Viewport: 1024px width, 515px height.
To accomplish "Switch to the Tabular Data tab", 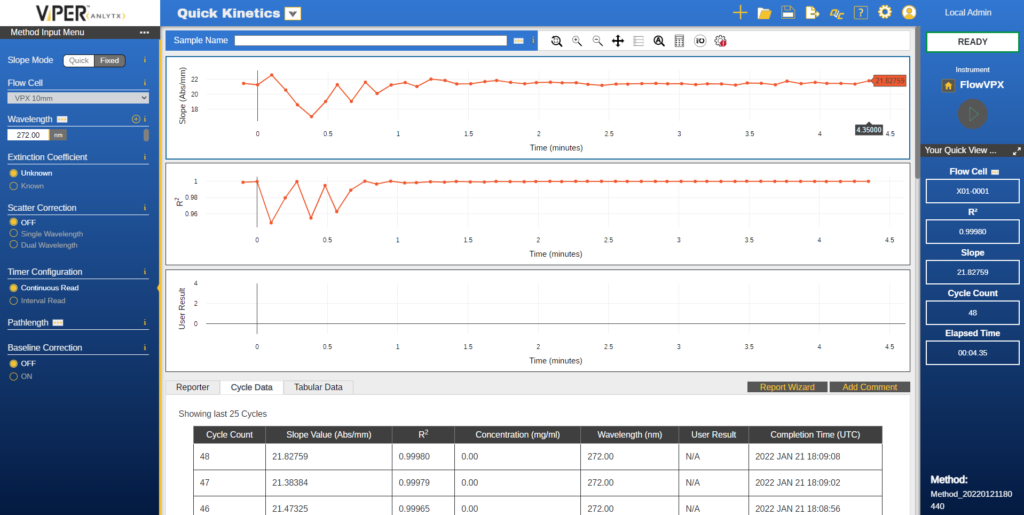I will pos(318,387).
